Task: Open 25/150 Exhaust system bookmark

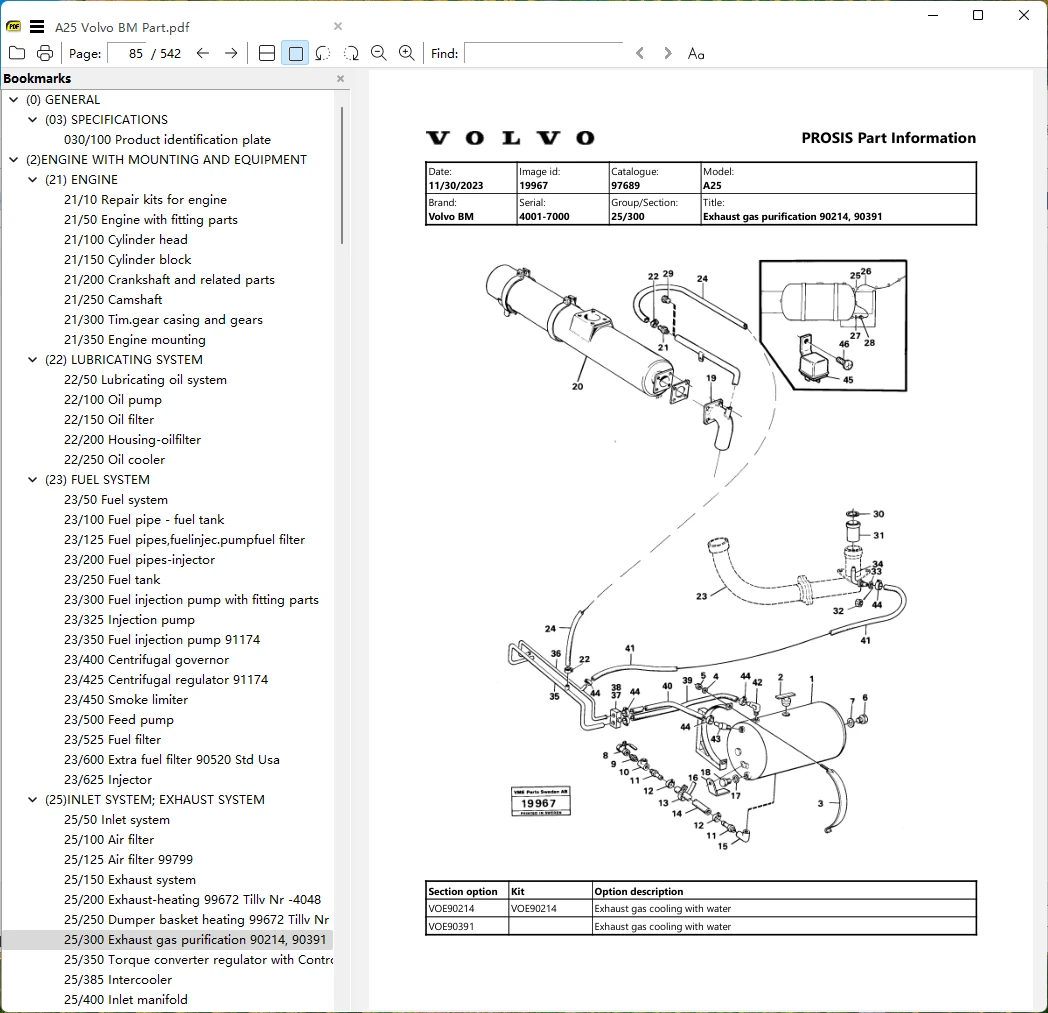Action: (x=130, y=880)
